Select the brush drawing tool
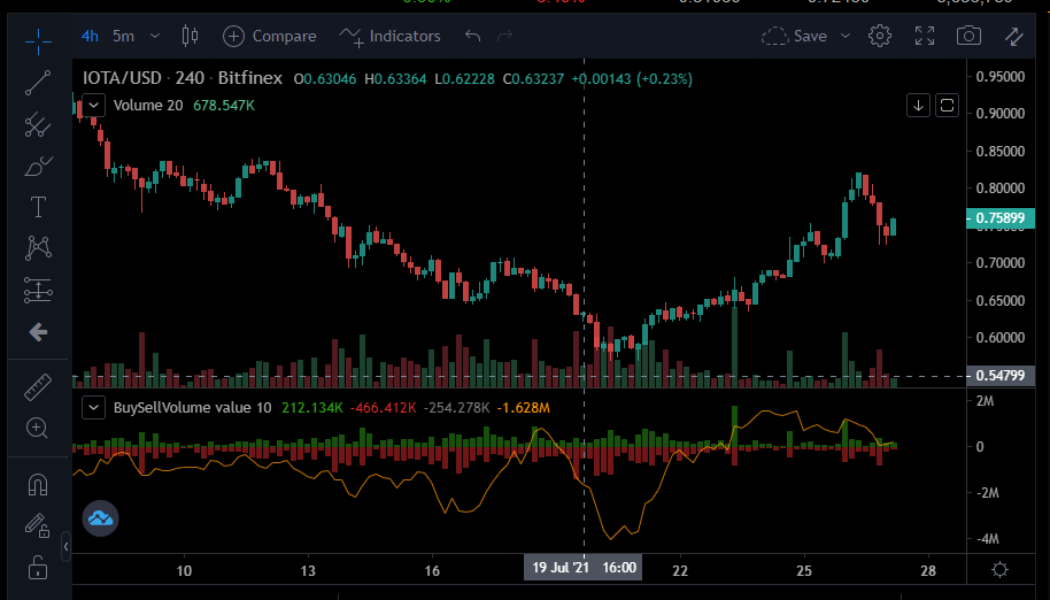The width and height of the screenshot is (1050, 600). (38, 166)
